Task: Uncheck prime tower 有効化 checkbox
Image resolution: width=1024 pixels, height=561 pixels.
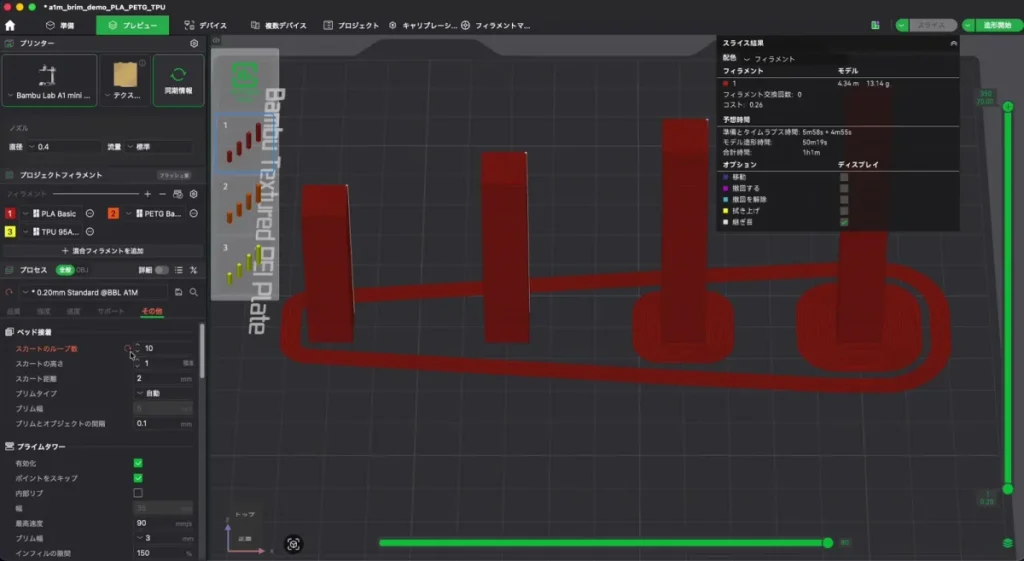Action: pyautogui.click(x=138, y=463)
